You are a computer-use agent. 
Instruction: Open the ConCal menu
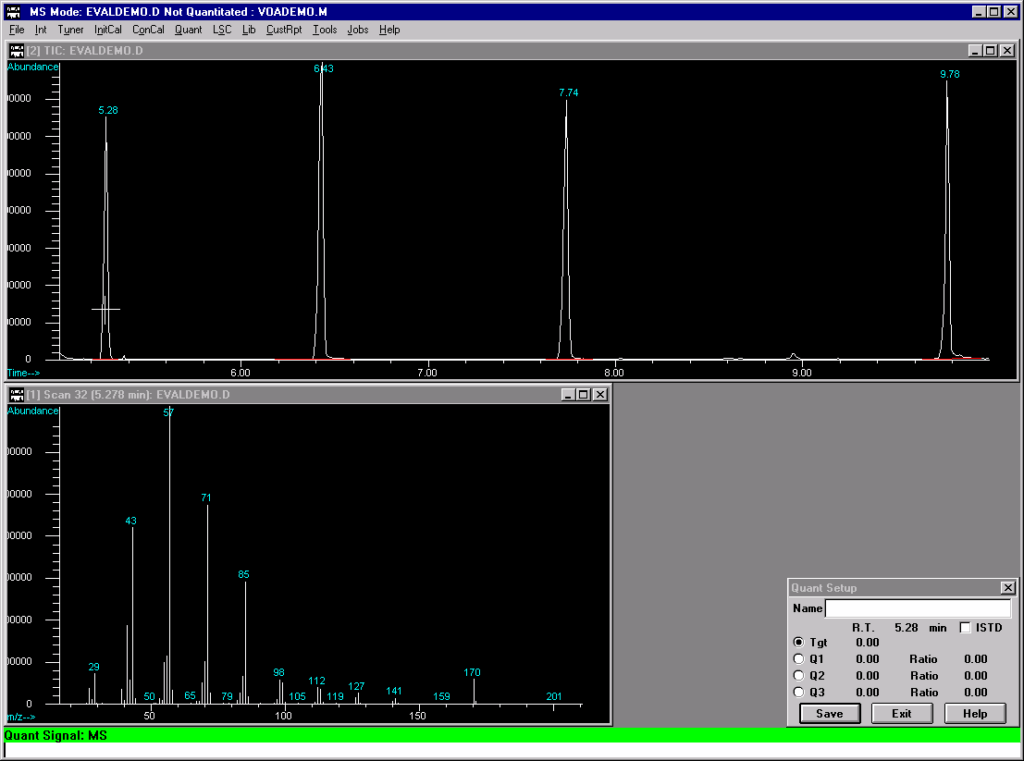[147, 30]
